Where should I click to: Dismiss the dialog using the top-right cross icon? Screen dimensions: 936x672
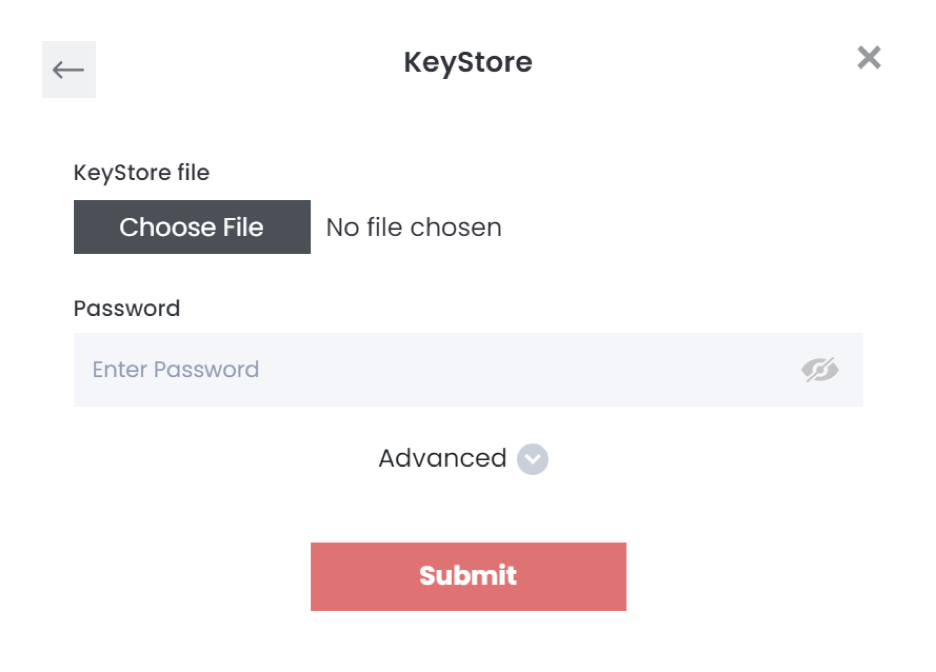coord(869,58)
